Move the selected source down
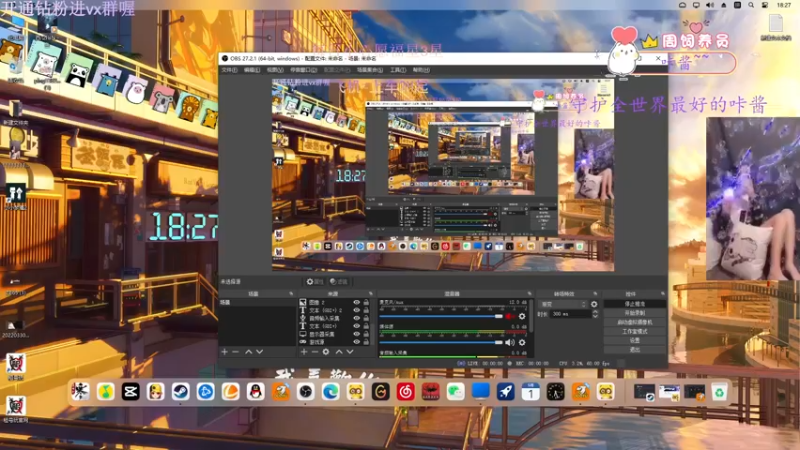The height and width of the screenshot is (450, 800). pyautogui.click(x=350, y=352)
